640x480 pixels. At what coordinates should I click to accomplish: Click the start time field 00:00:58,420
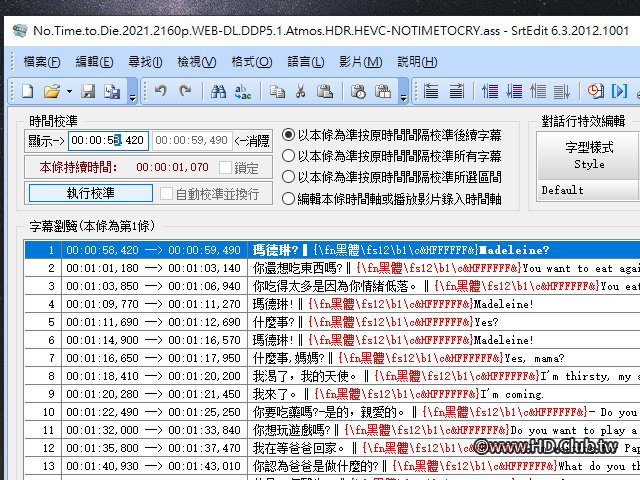(x=108, y=141)
